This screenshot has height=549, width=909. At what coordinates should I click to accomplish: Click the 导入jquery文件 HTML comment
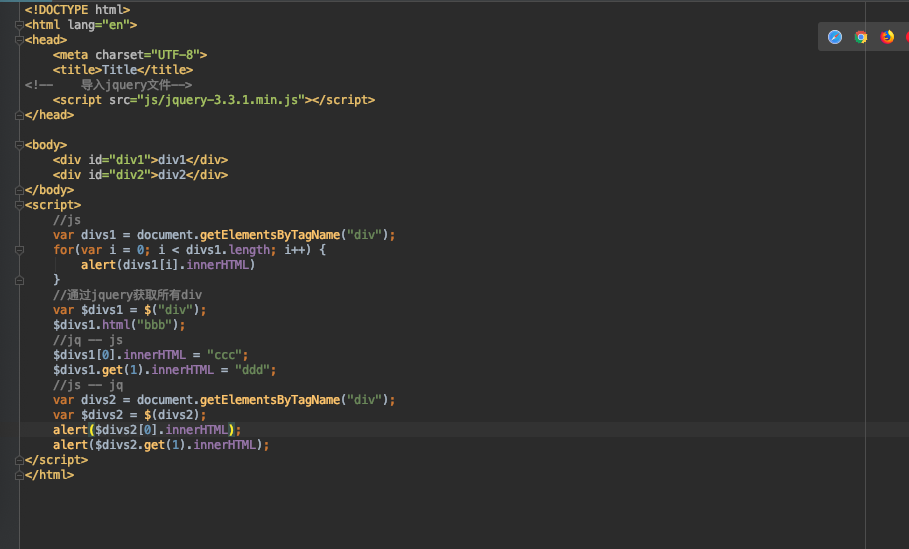[x=108, y=85]
